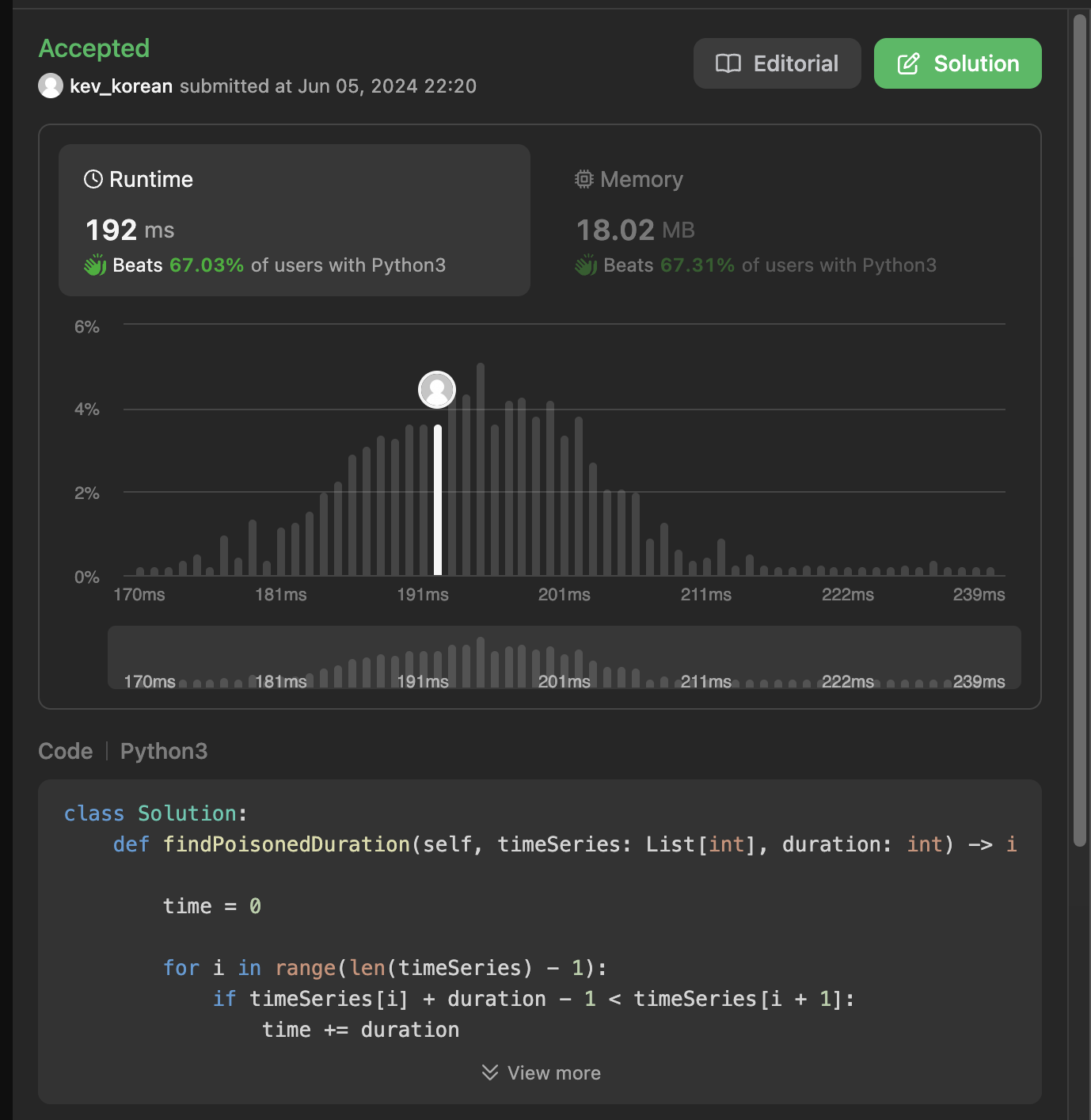Click the Code label above code block
This screenshot has height=1120, width=1091.
click(x=66, y=751)
